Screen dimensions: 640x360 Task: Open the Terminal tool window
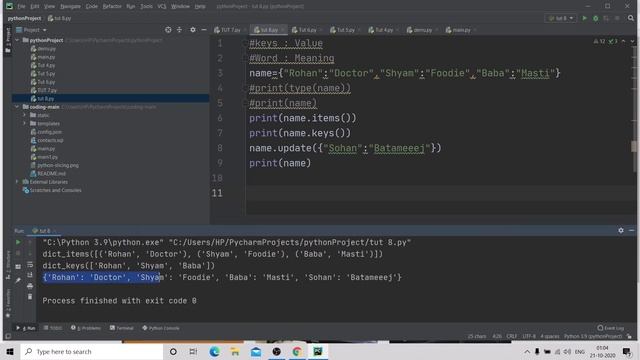point(122,328)
